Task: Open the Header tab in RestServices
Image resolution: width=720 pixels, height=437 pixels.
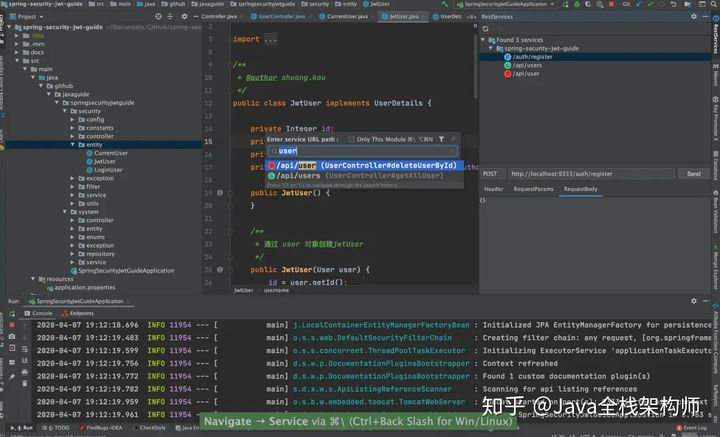Action: (494, 189)
